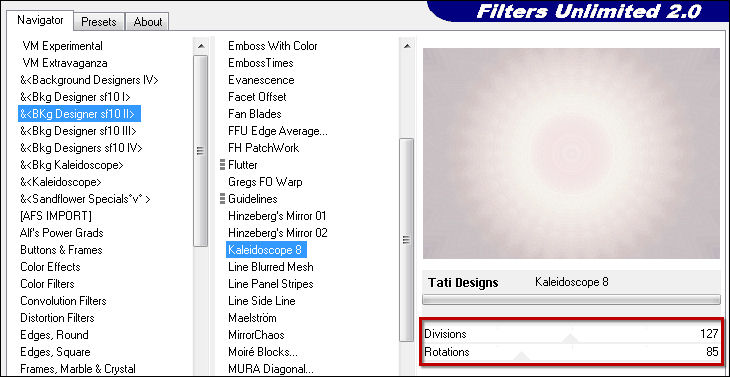Click the filter category list scroll-up arrow
Image resolution: width=730 pixels, height=377 pixels.
[x=201, y=46]
